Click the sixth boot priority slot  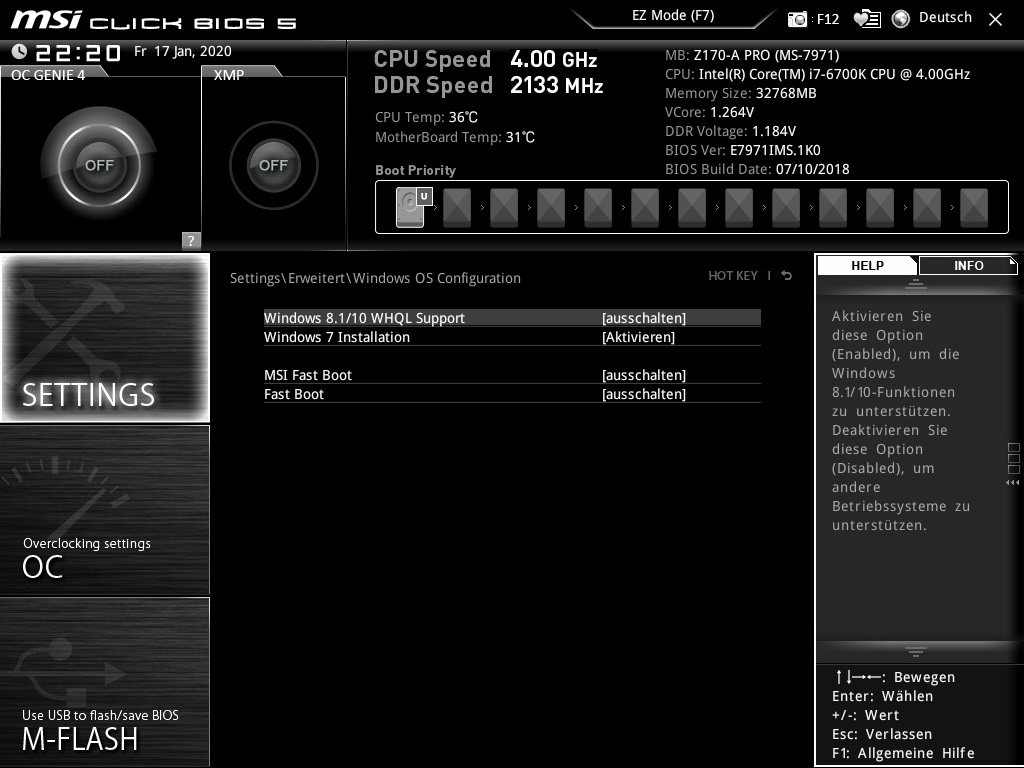tap(645, 208)
